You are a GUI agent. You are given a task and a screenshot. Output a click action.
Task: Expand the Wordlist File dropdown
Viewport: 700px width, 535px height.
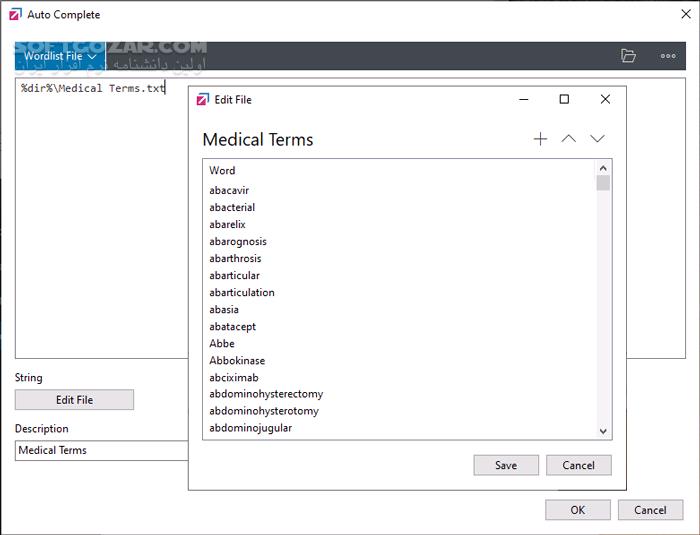pos(60,56)
